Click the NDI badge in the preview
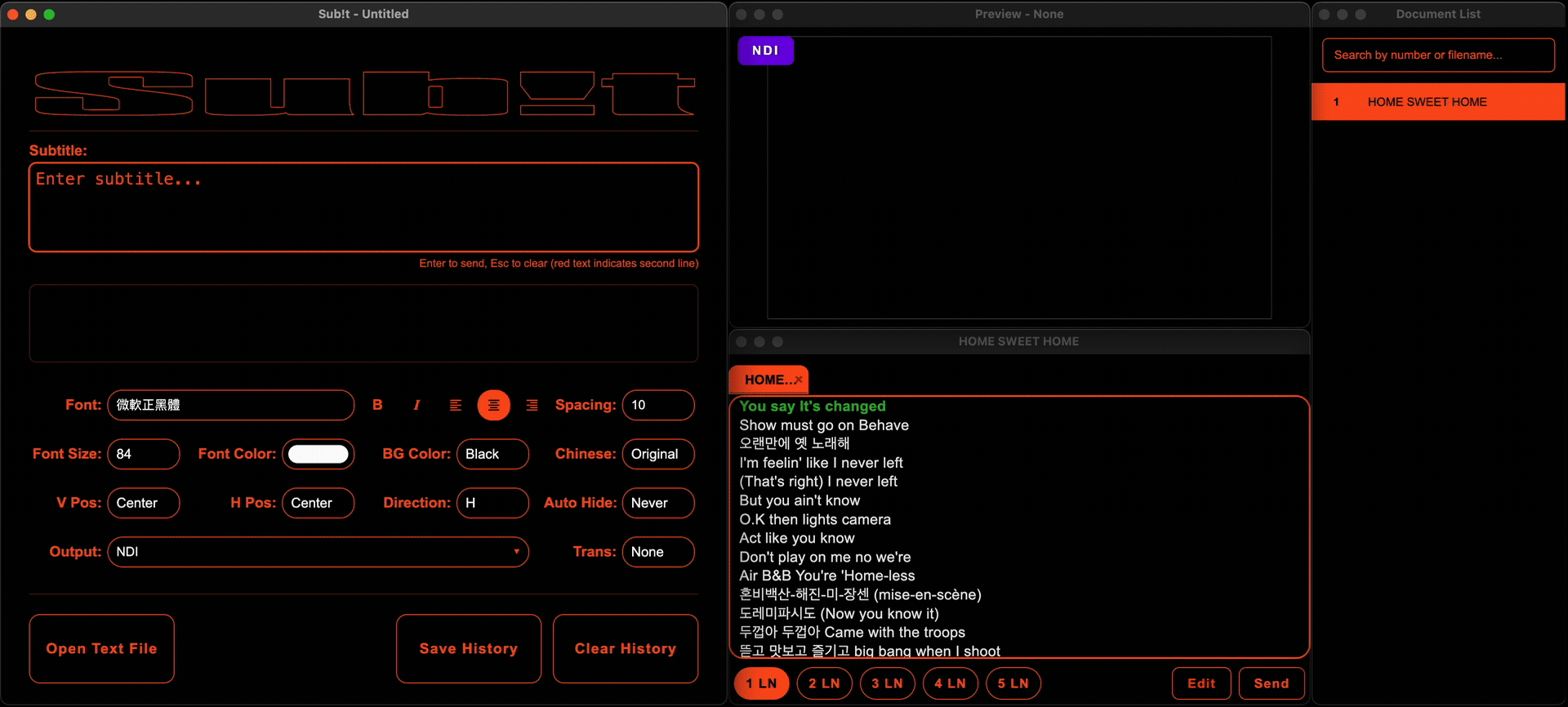 (765, 51)
